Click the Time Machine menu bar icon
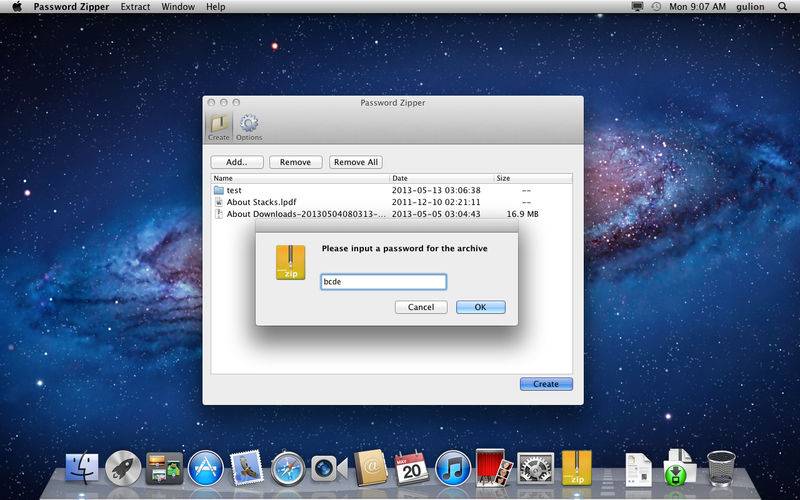Screen dimensions: 800x500 [656, 7]
